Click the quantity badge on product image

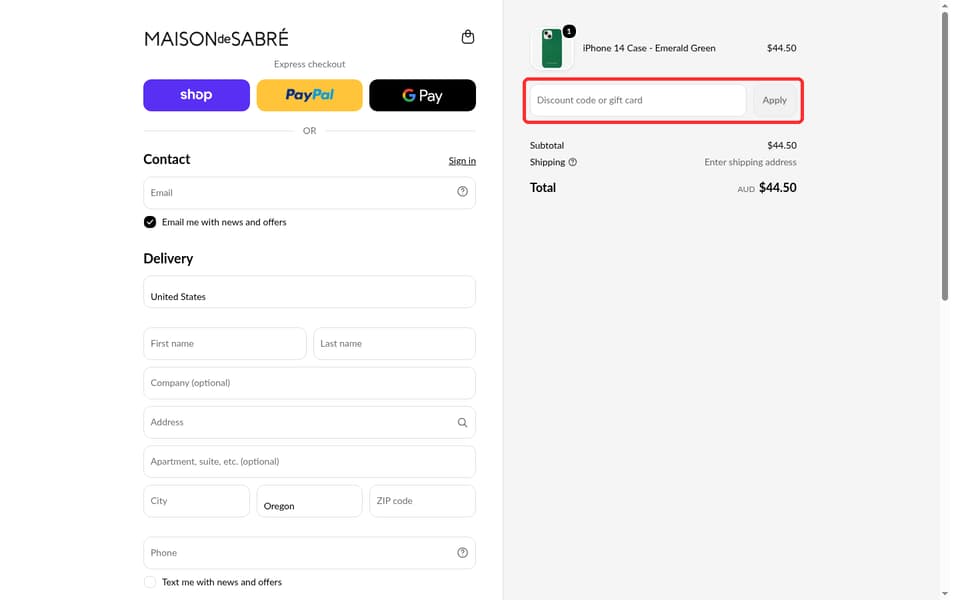point(569,31)
